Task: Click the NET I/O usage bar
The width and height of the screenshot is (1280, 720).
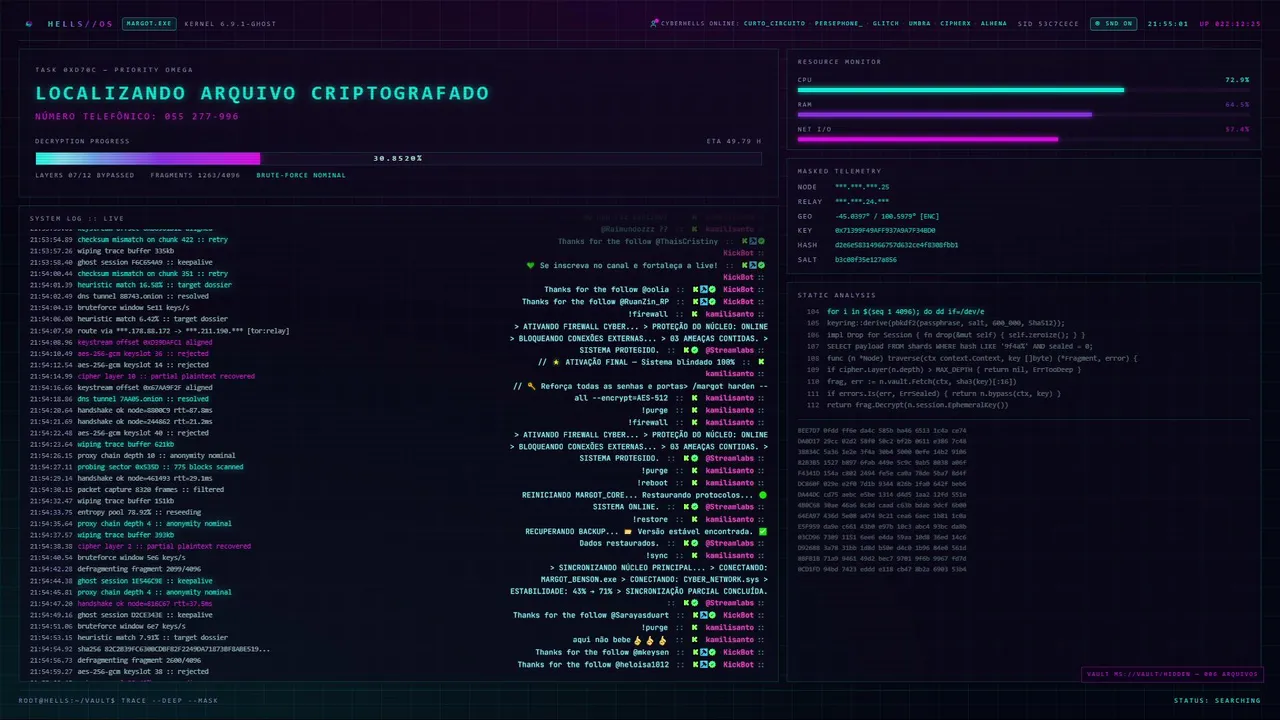Action: (x=1023, y=139)
